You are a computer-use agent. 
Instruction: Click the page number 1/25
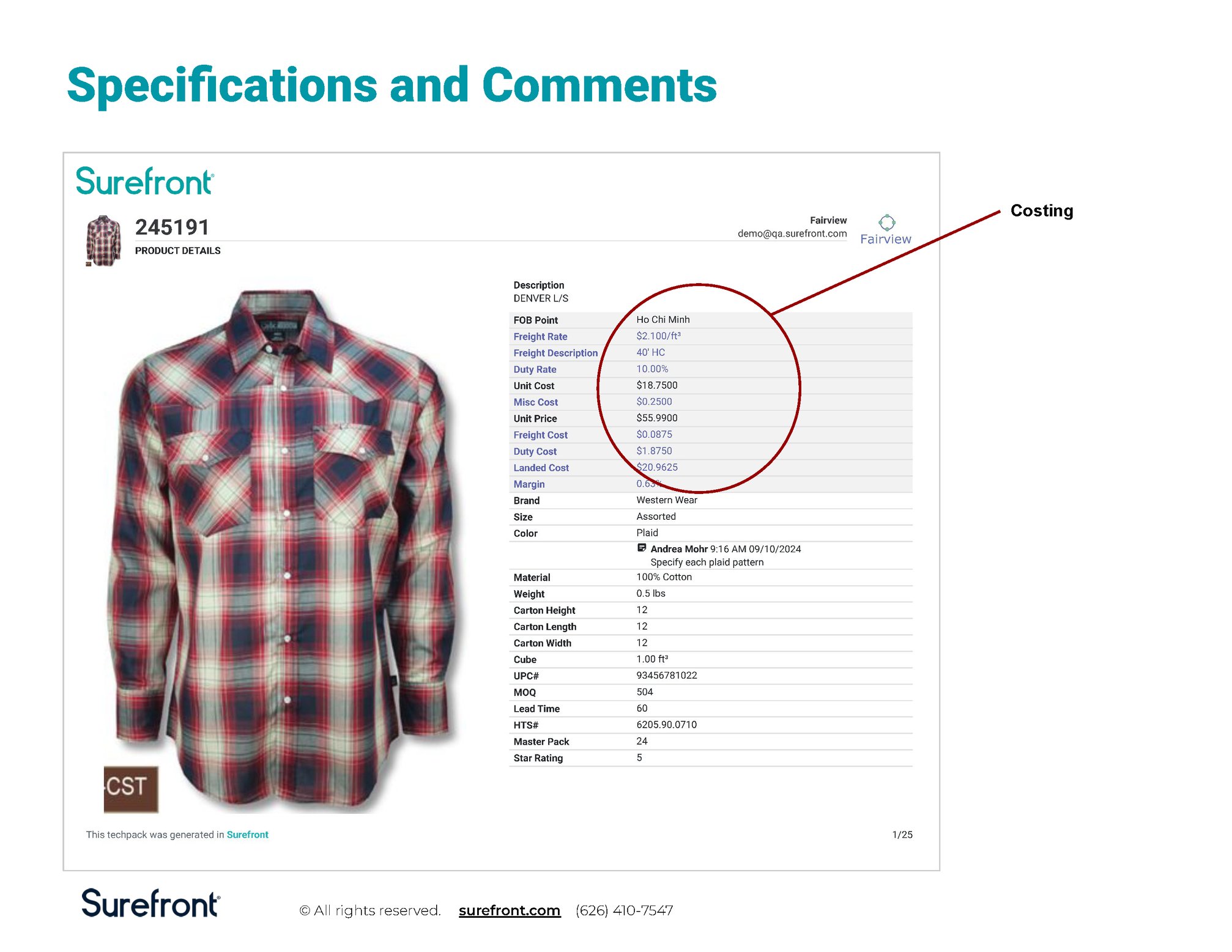coord(902,835)
